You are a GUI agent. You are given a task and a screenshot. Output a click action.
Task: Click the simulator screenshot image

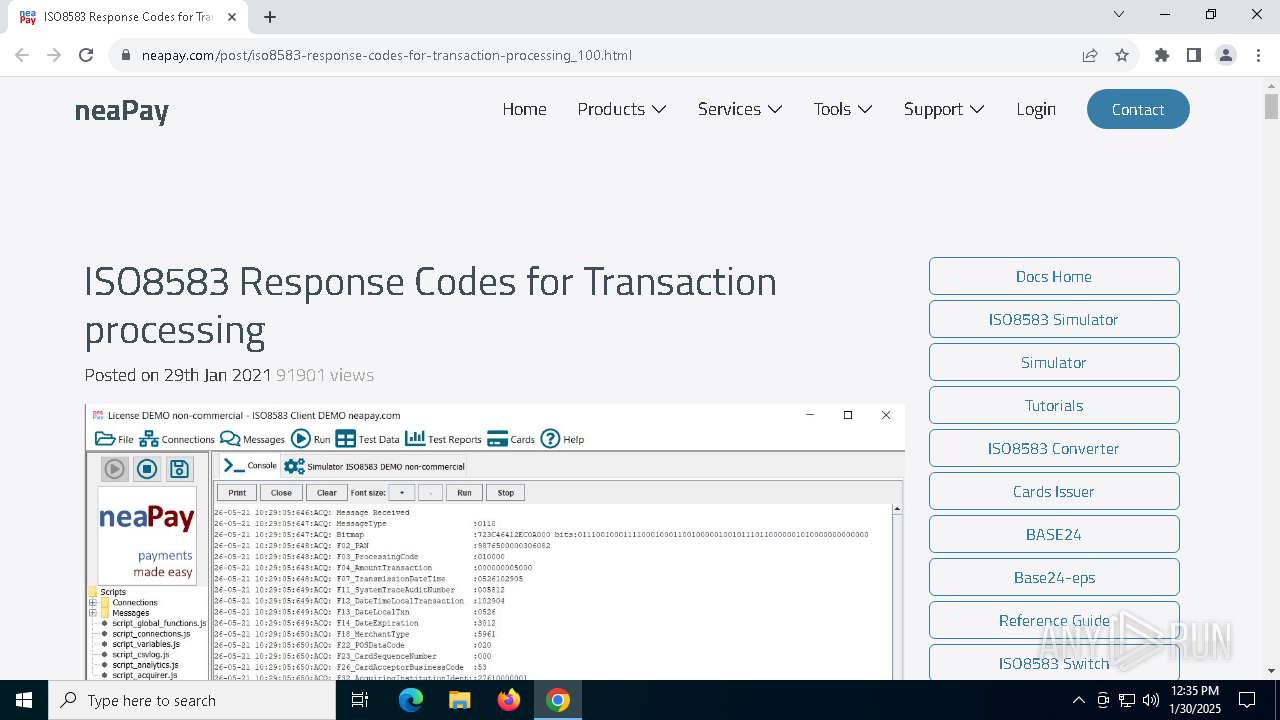(495, 542)
